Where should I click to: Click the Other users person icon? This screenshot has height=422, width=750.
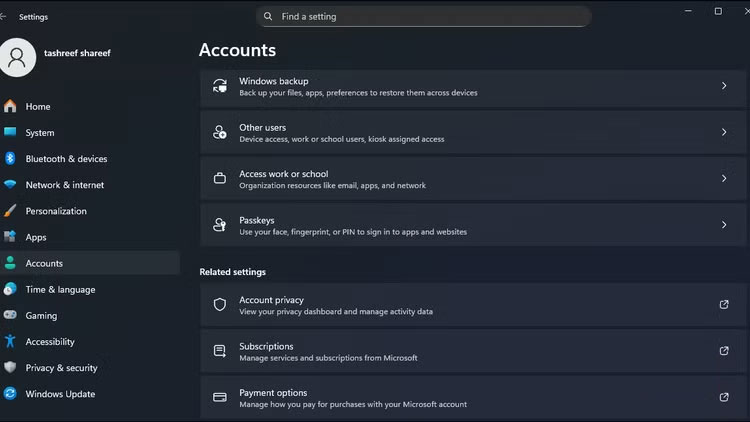pyautogui.click(x=220, y=133)
